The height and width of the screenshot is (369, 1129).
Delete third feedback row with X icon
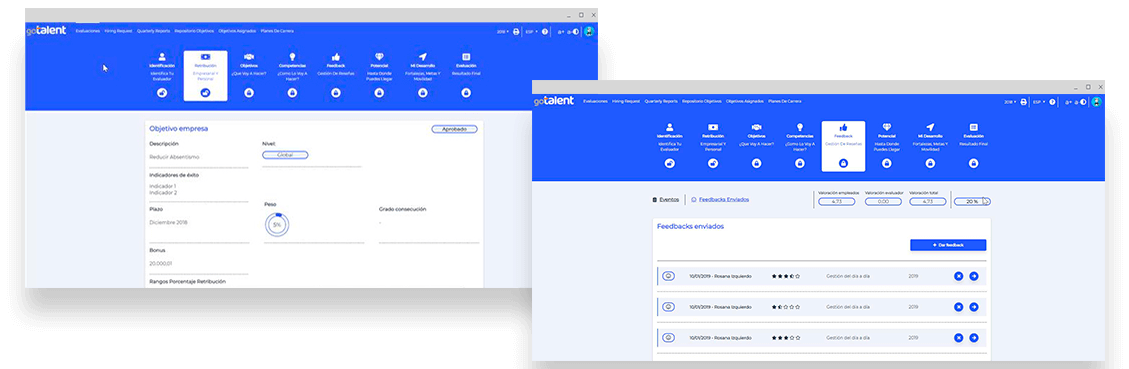[x=958, y=337]
